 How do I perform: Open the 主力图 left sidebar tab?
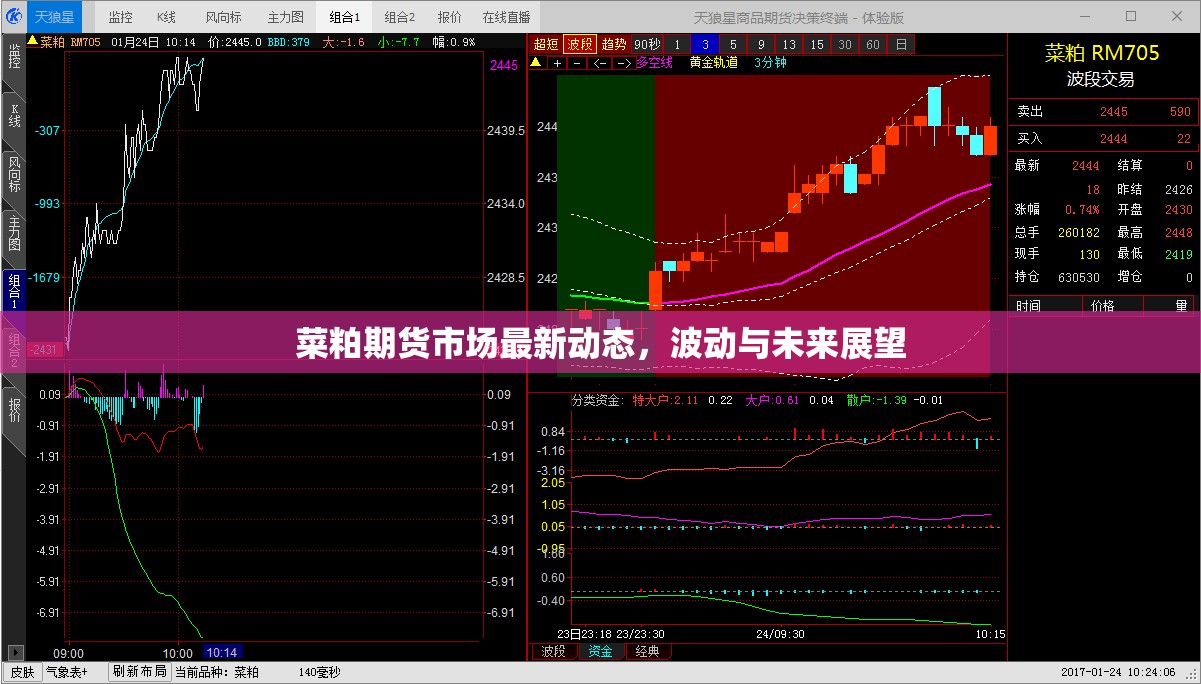[x=14, y=232]
